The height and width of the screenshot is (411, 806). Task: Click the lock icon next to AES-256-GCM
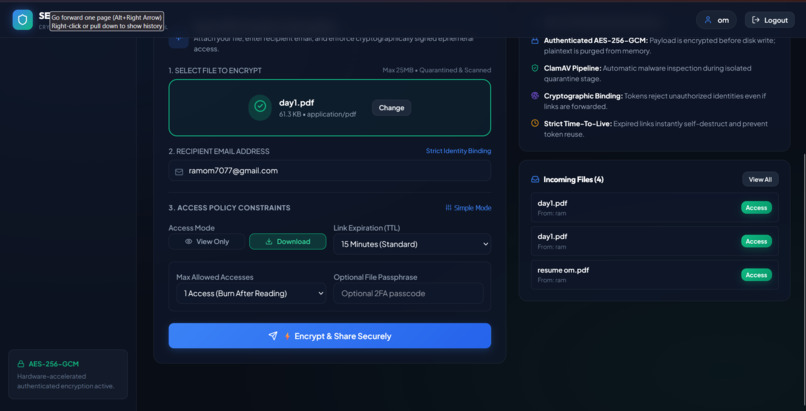click(21, 364)
